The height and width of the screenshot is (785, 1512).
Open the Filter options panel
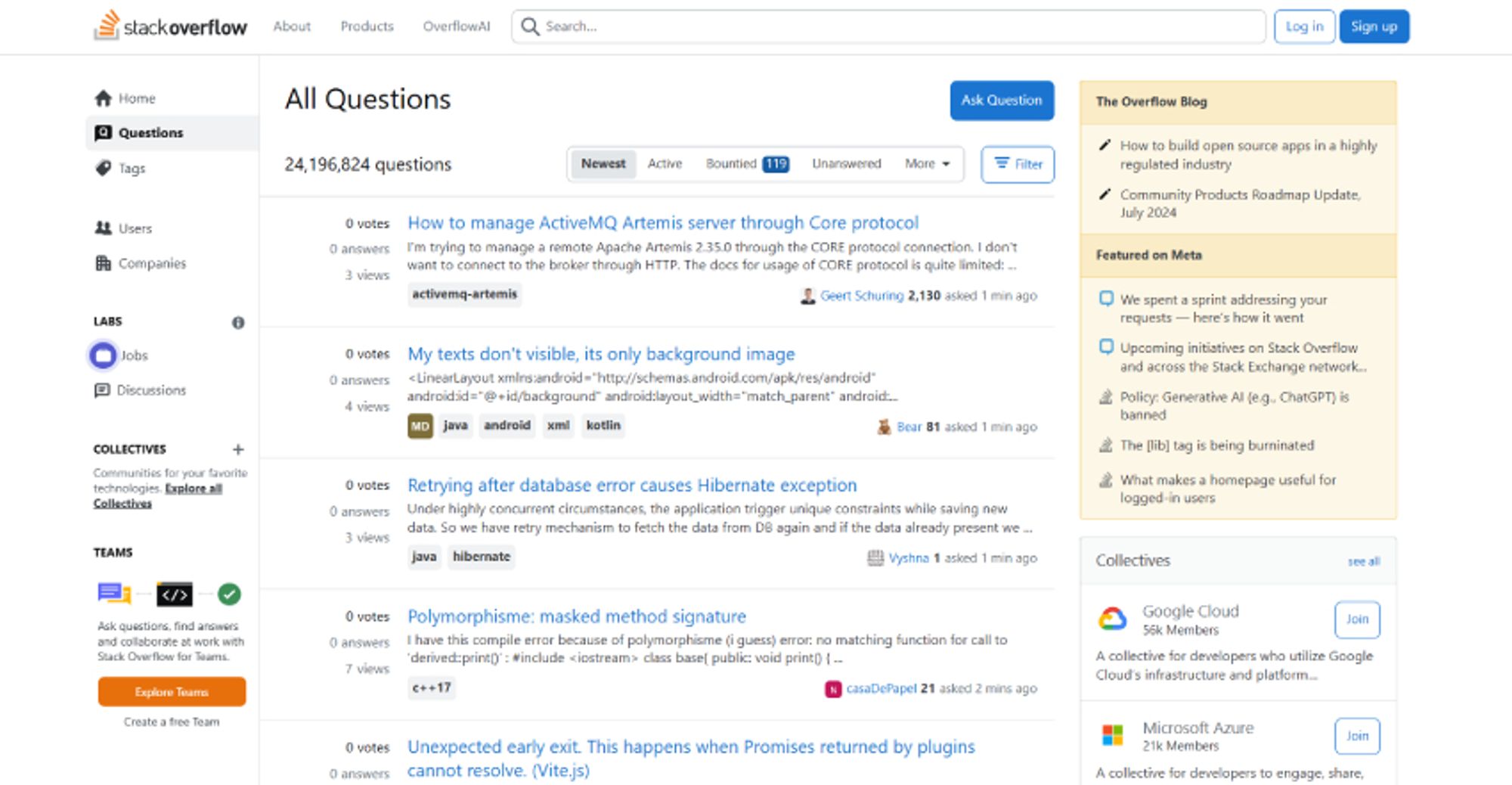(x=1018, y=164)
